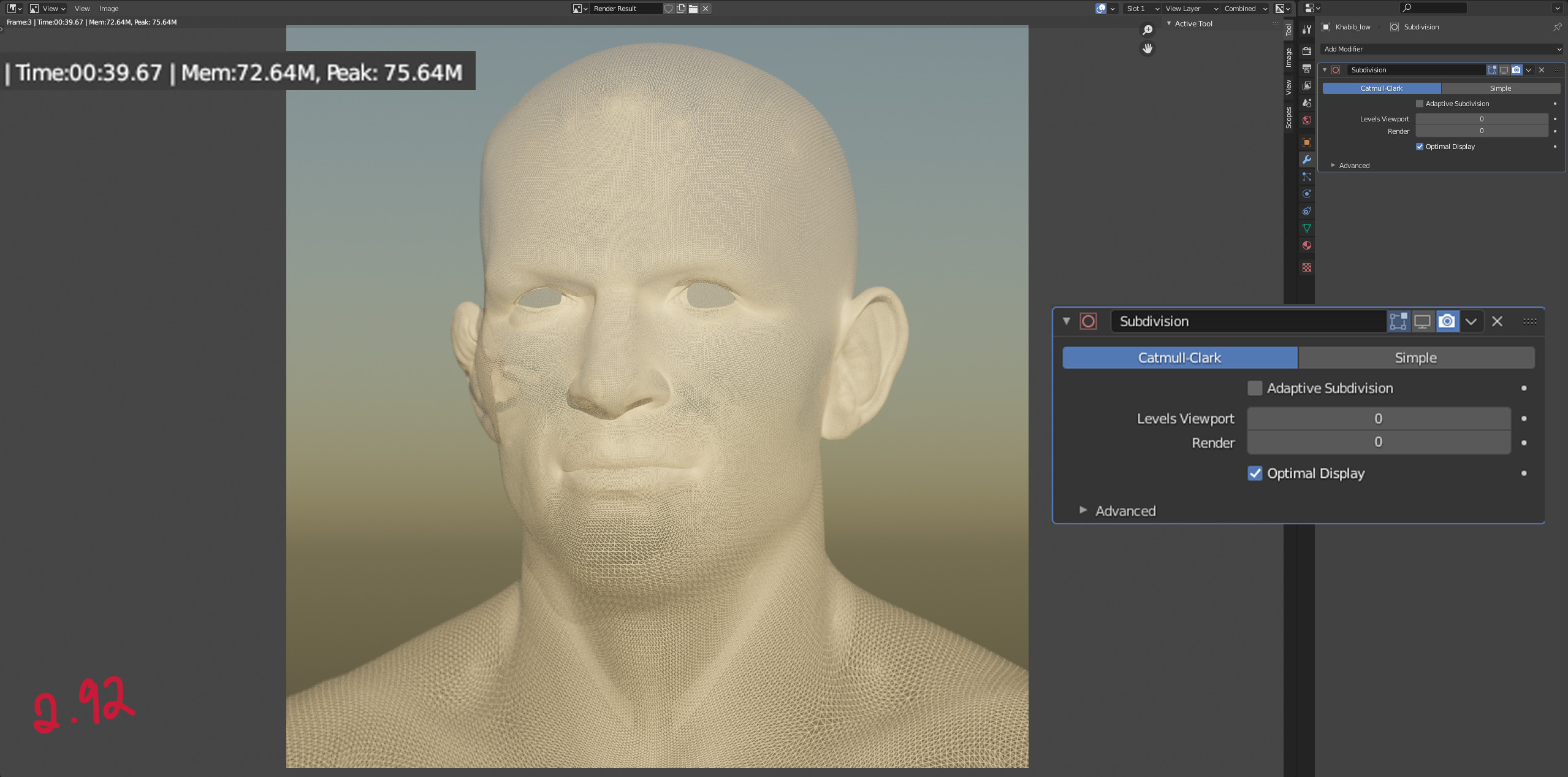This screenshot has height=777, width=1568.
Task: Select Catmull-Clark in the panel below Add Modifier
Action: coord(1381,88)
